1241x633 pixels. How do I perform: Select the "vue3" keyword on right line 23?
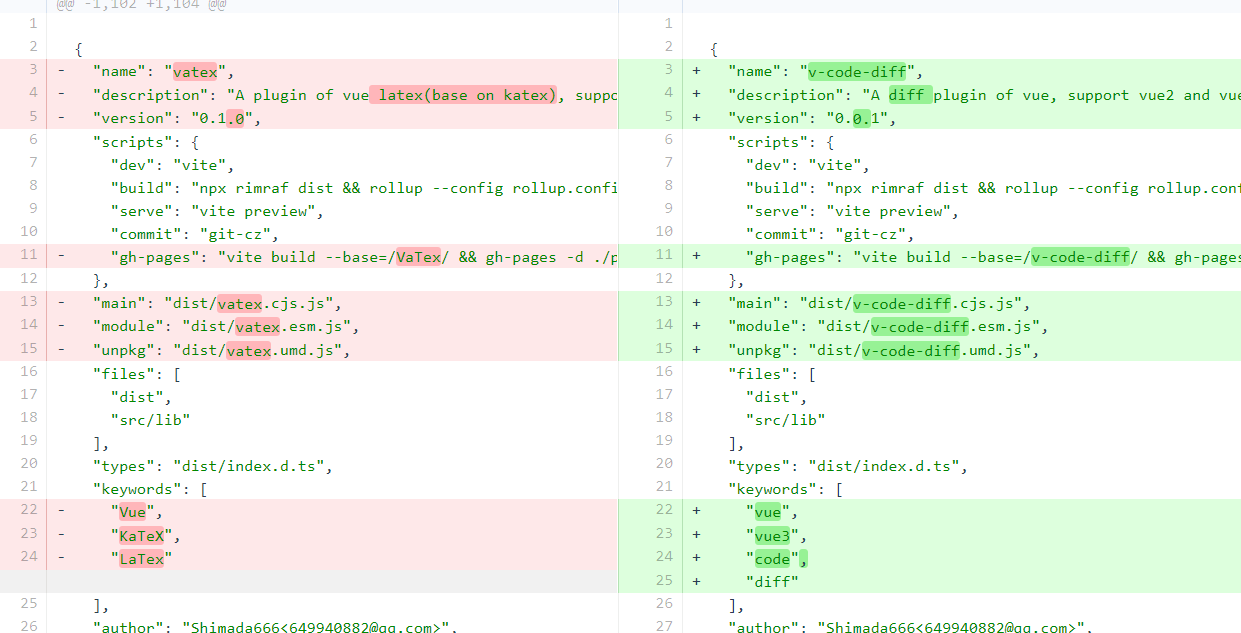(x=771, y=535)
